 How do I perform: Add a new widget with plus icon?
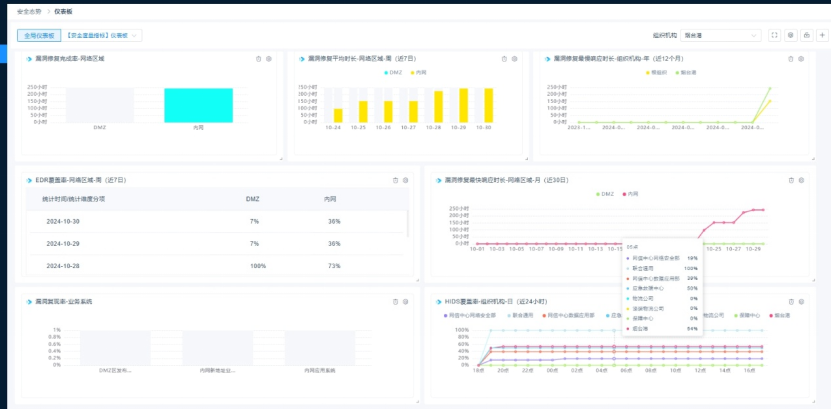point(822,35)
